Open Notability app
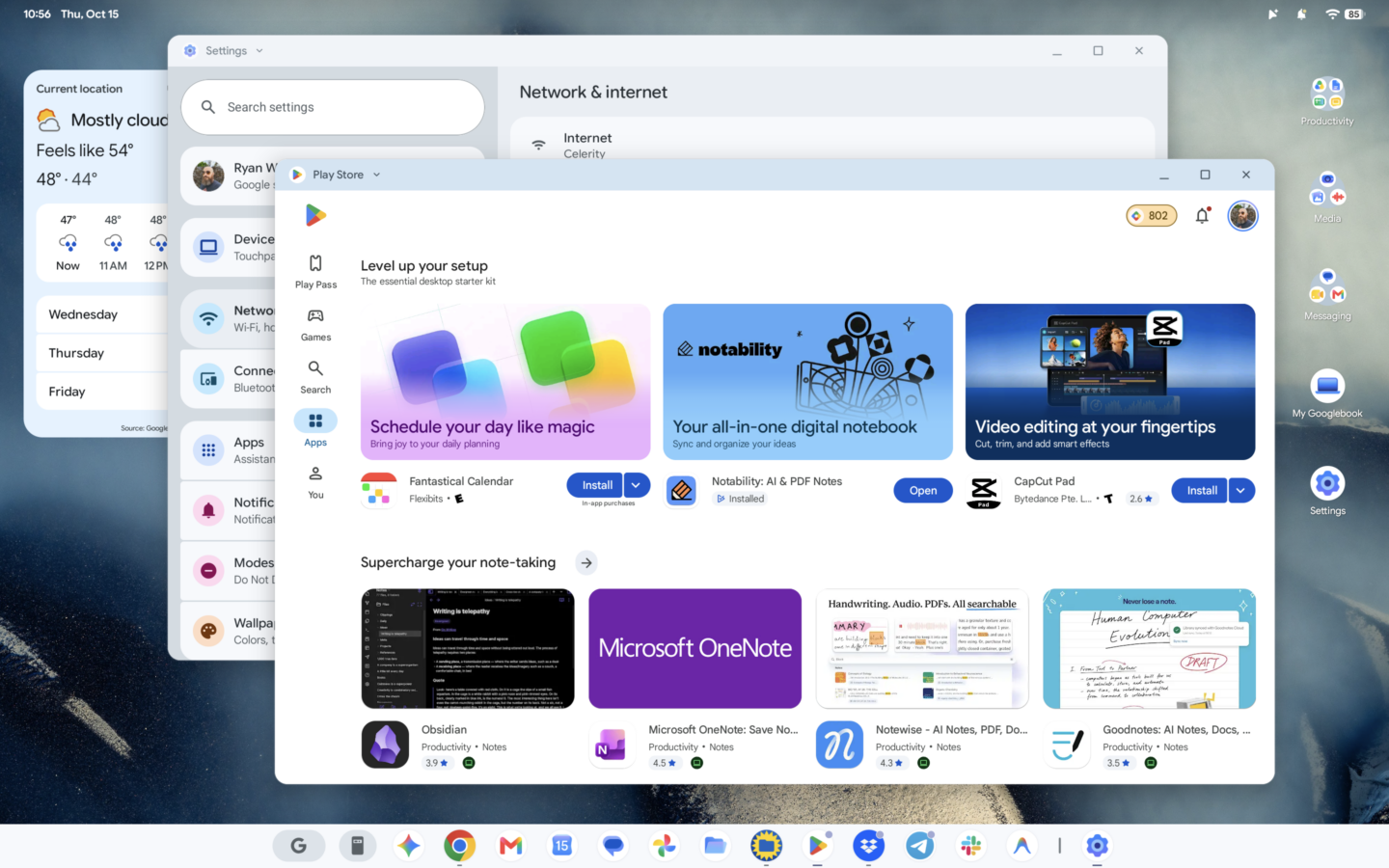 point(922,491)
